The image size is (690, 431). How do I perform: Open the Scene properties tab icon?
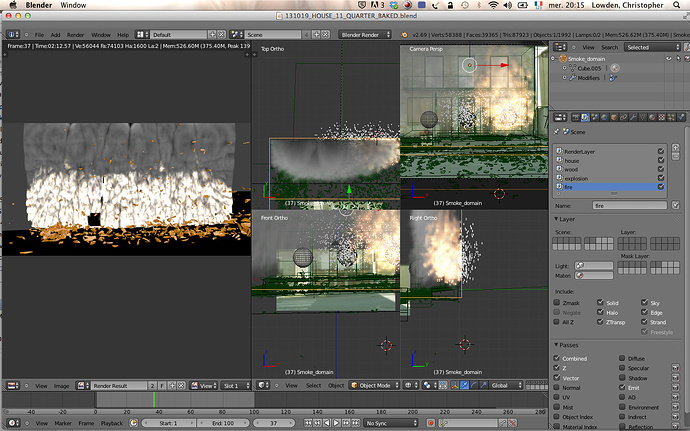click(595, 117)
